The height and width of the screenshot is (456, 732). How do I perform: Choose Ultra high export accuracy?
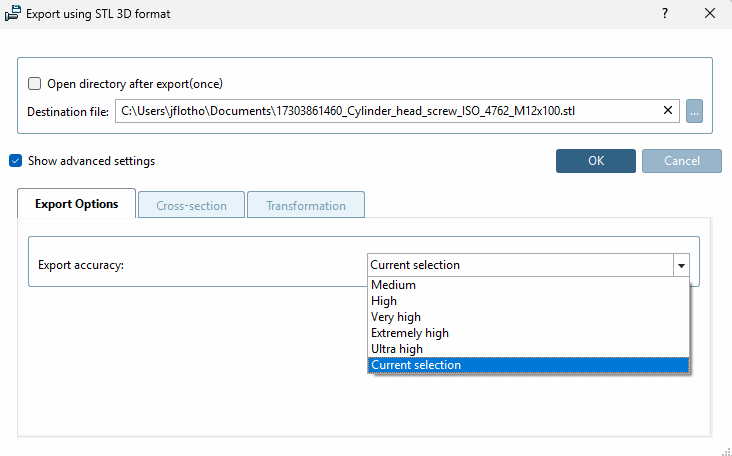[x=397, y=349]
